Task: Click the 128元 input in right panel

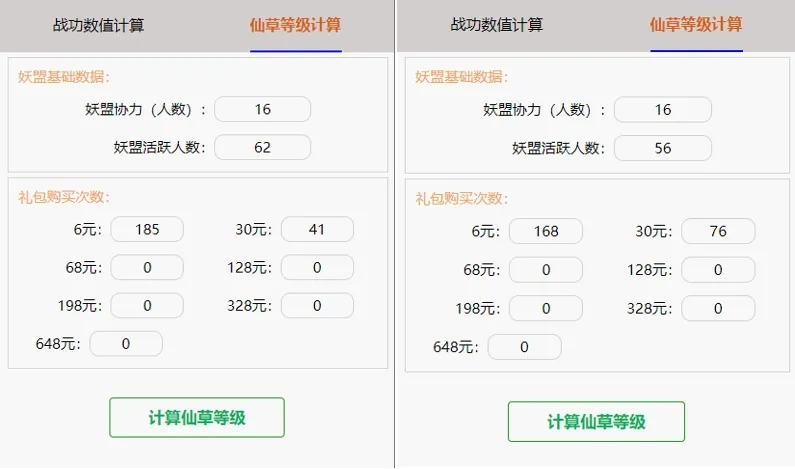Action: coord(717,270)
